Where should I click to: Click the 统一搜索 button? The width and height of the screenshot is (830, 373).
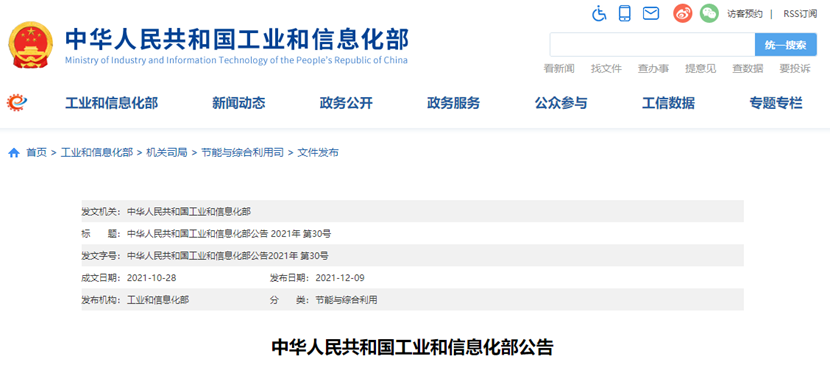click(x=786, y=44)
